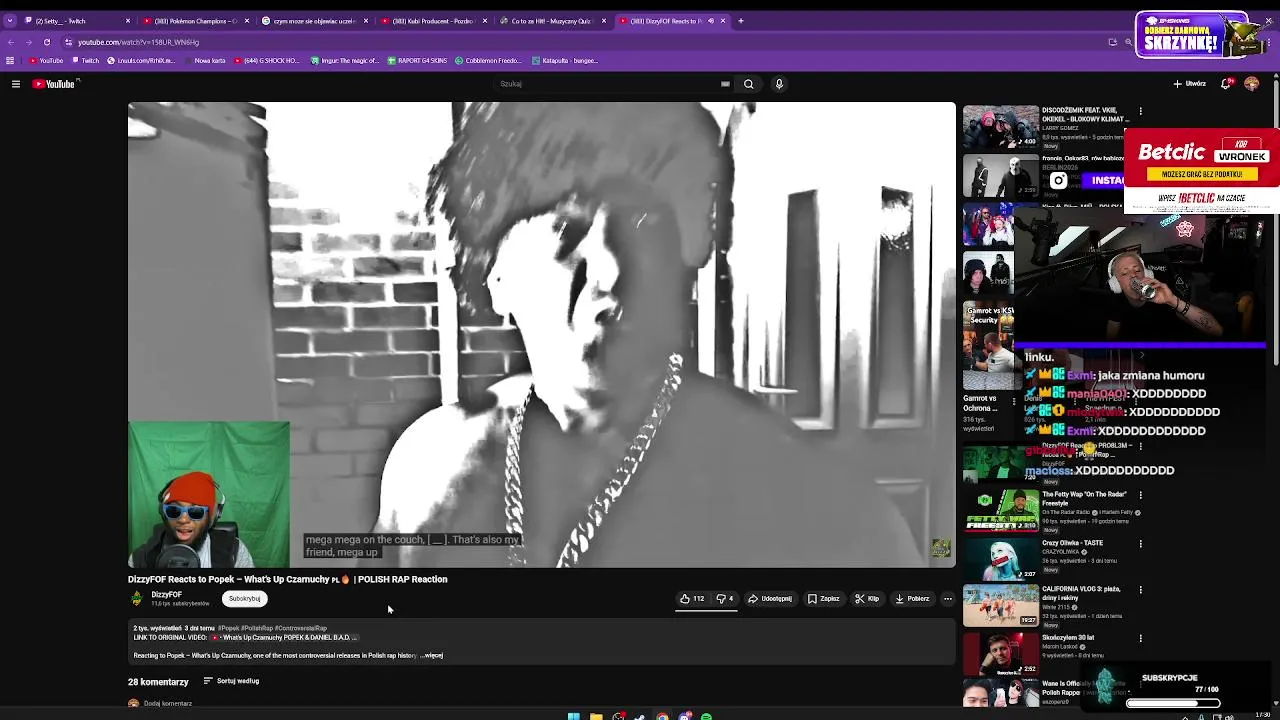1280x720 pixels.
Task: Open Chrome from the taskbar
Action: click(662, 716)
